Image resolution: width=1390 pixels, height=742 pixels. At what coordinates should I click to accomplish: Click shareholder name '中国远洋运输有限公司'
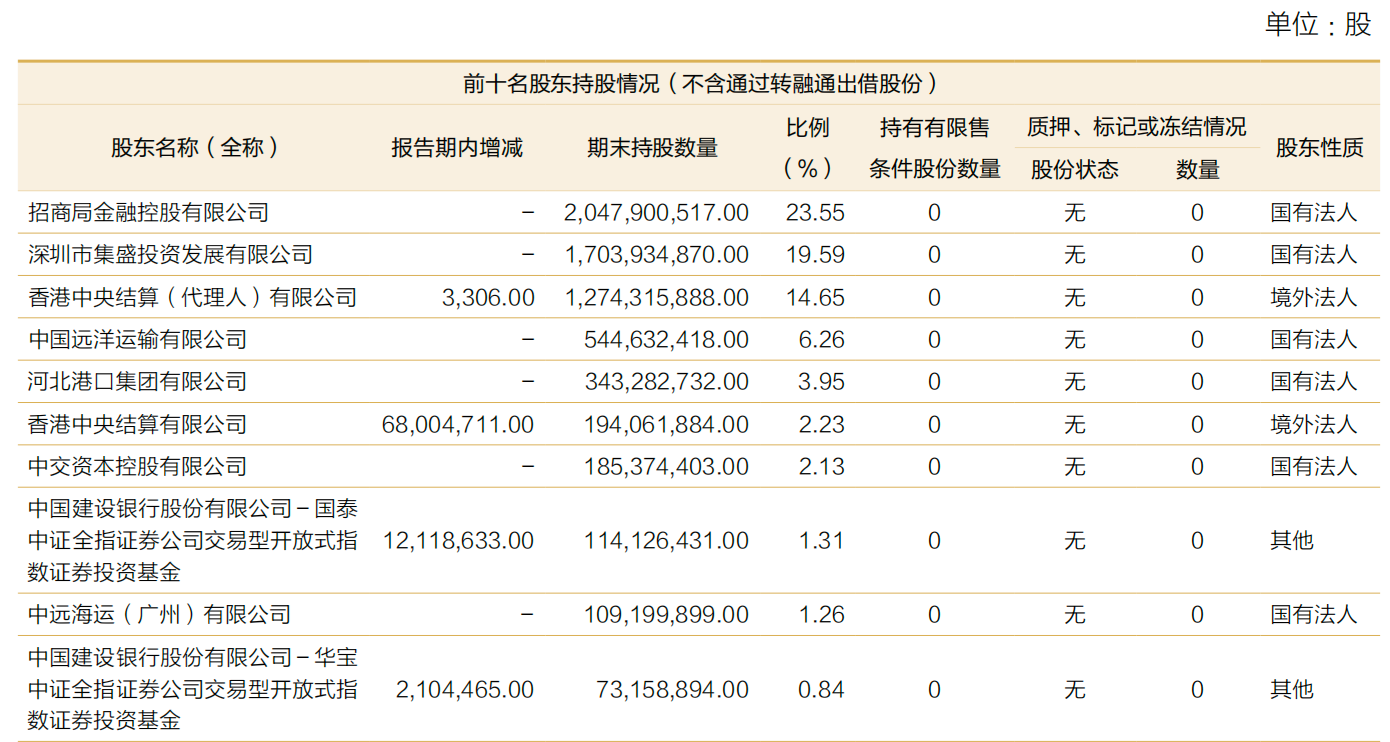point(138,340)
